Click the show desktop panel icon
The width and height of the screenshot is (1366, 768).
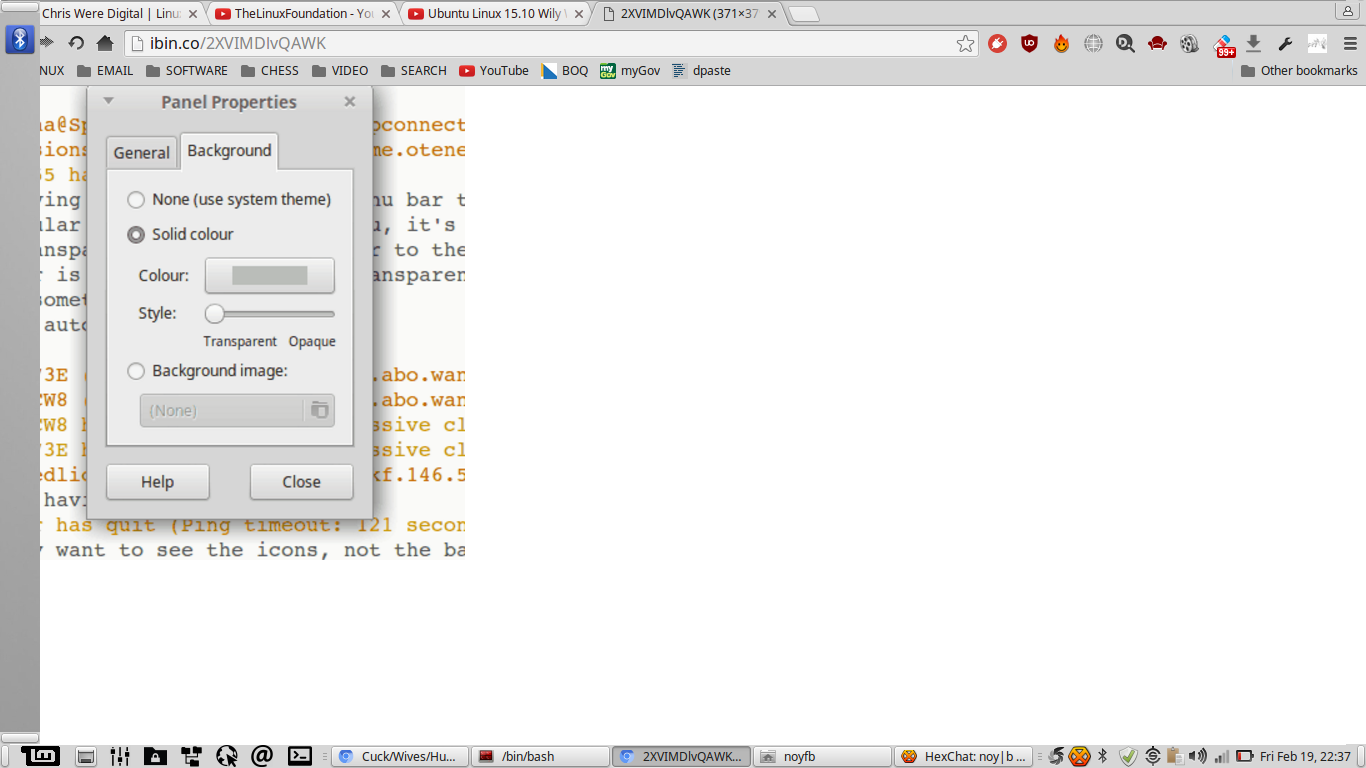[x=86, y=757]
